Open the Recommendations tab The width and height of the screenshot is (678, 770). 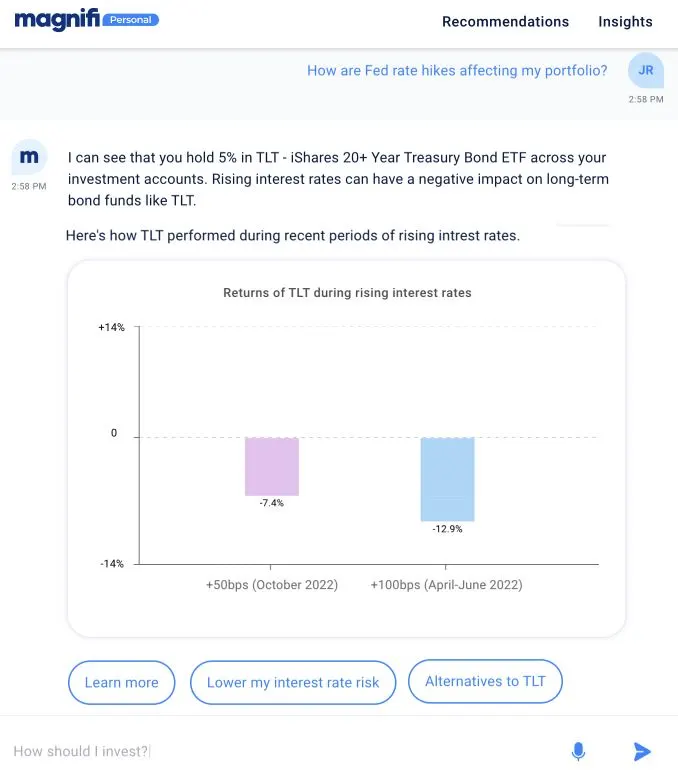[505, 22]
